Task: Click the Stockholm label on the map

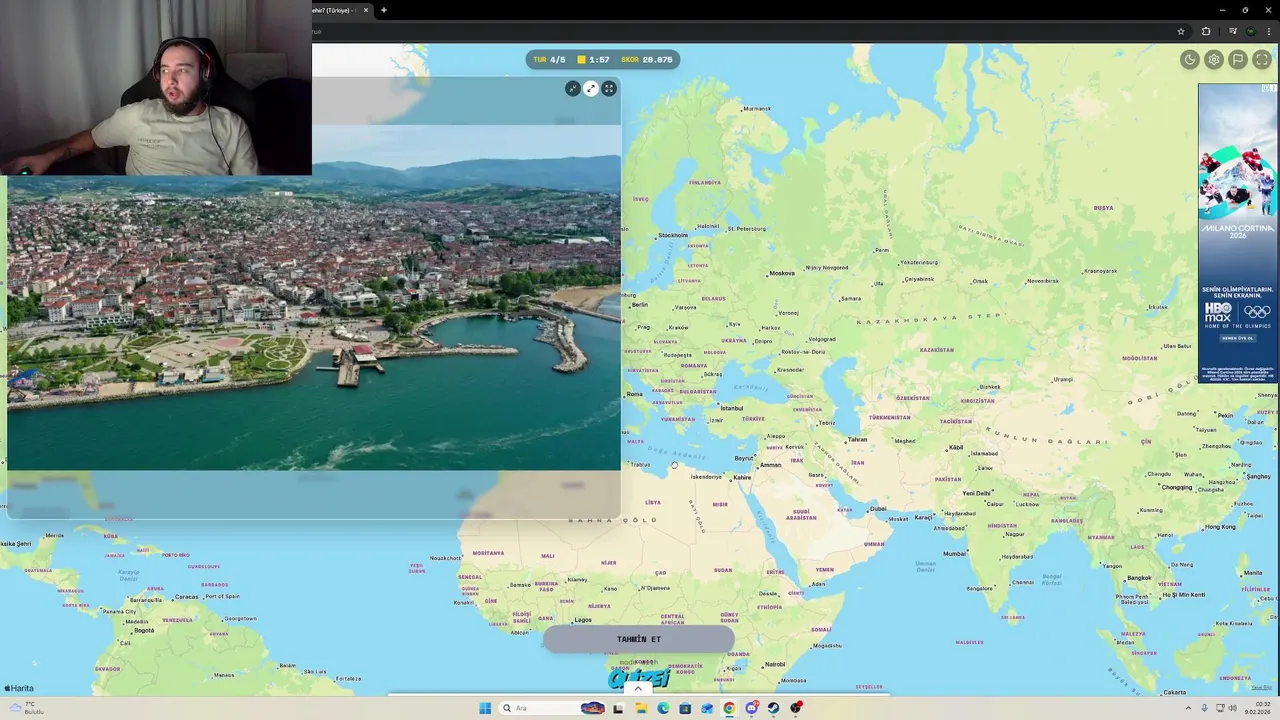Action: [672, 235]
